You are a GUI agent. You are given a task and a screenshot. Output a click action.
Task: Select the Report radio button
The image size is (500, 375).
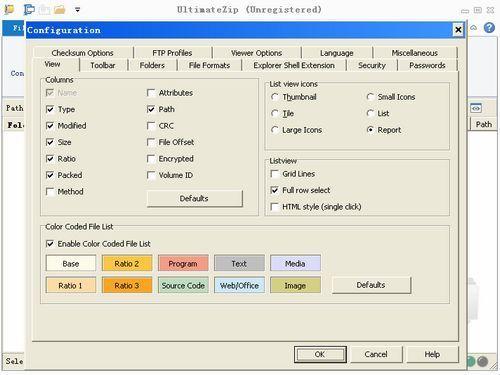pyautogui.click(x=370, y=130)
